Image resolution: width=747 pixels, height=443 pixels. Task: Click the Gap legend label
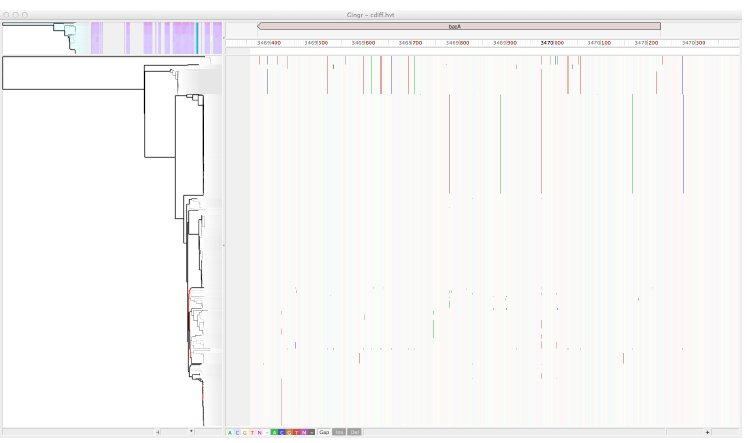click(324, 432)
